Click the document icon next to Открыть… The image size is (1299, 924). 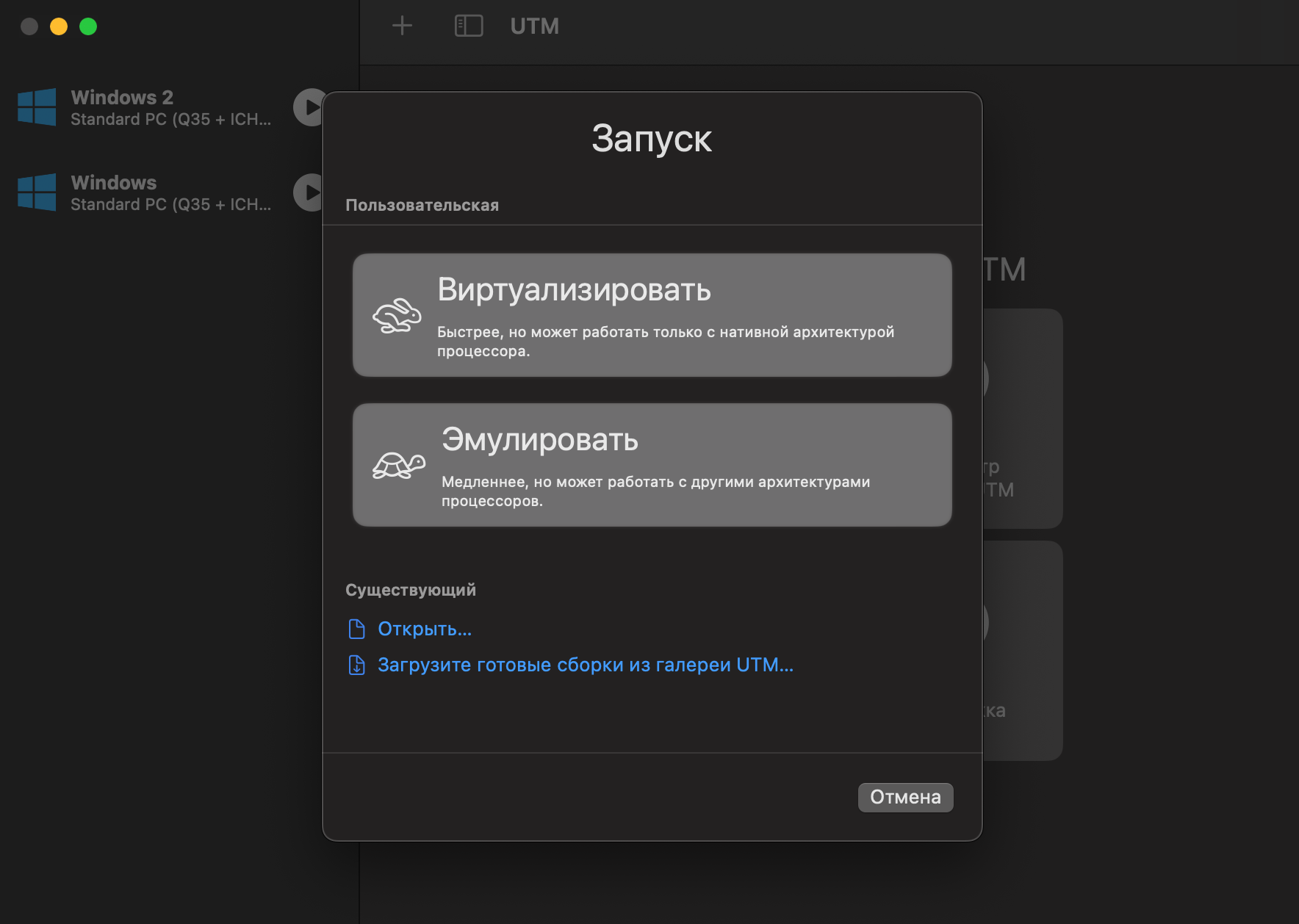356,629
